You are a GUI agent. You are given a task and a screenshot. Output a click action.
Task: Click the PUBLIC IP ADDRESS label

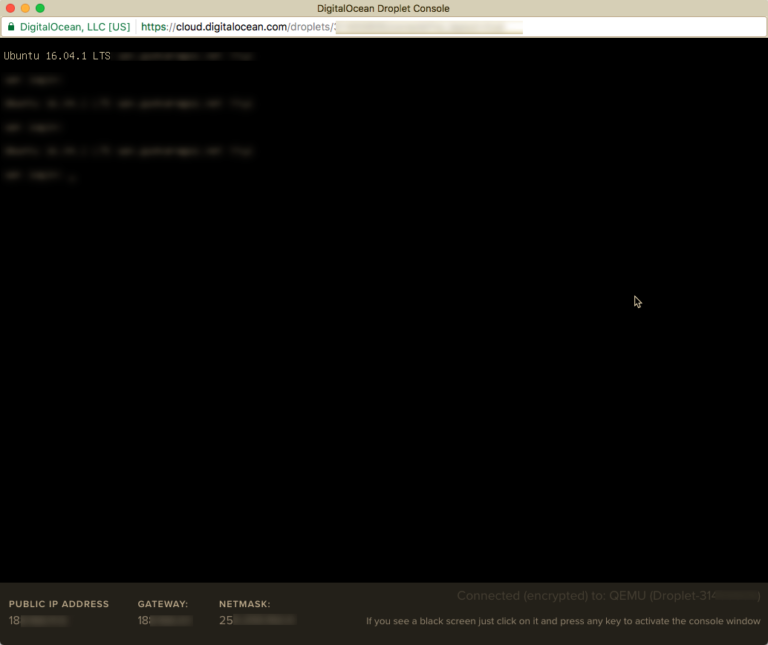59,604
